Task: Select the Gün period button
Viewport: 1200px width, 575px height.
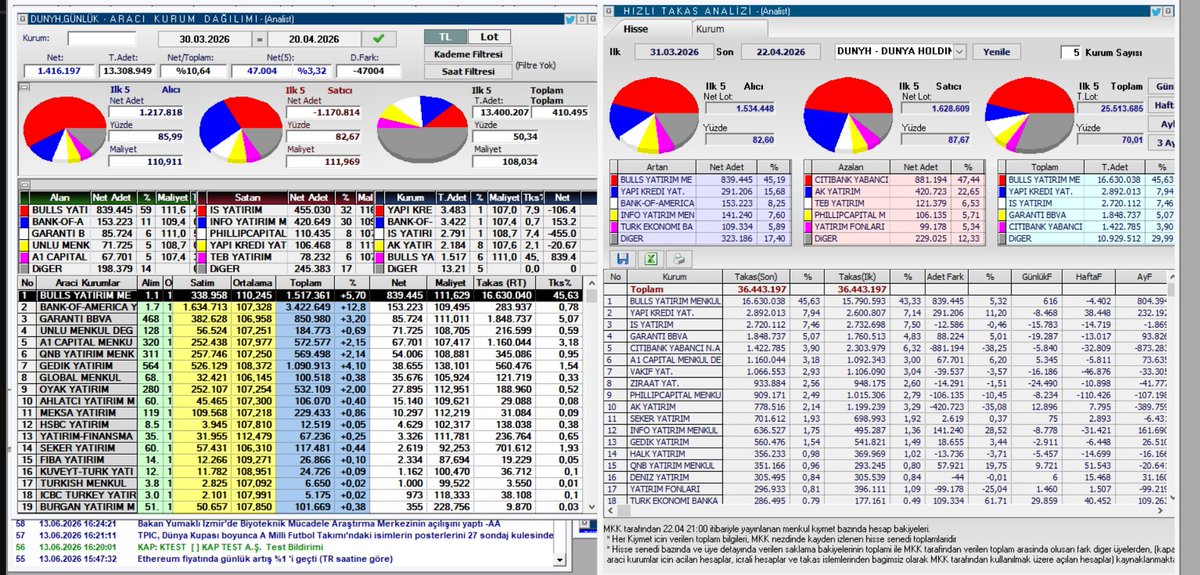Action: pyautogui.click(x=1163, y=87)
